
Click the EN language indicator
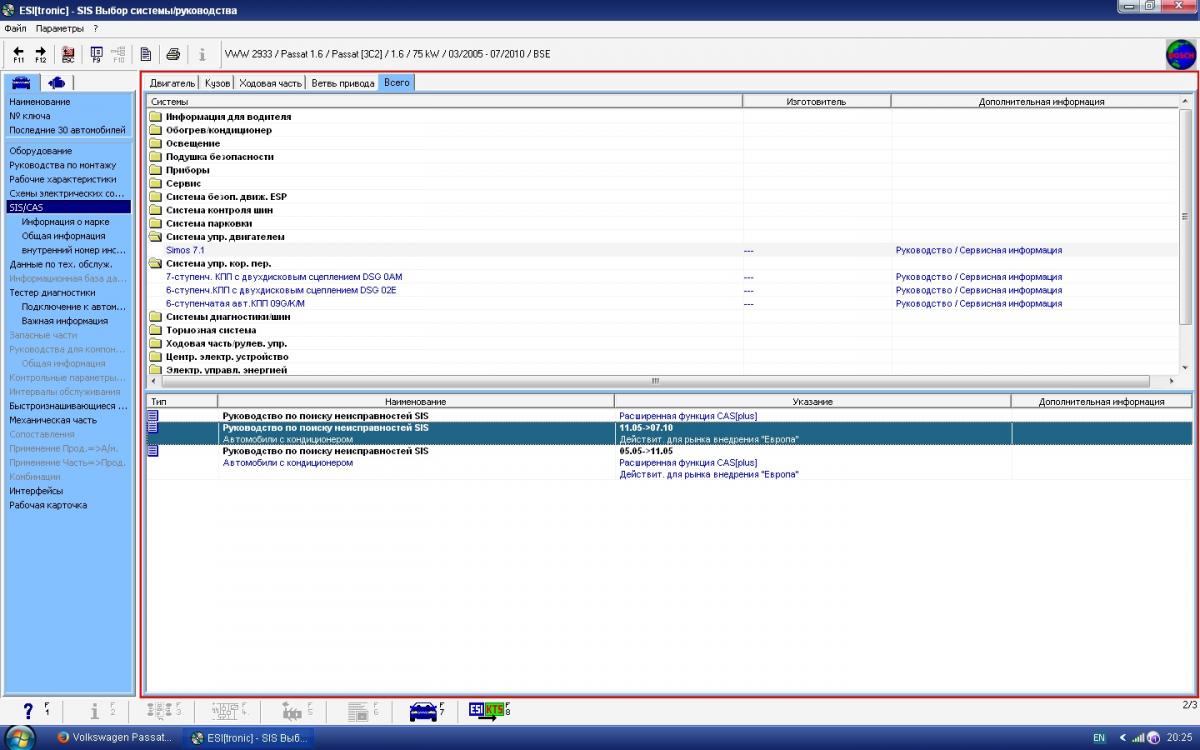coord(1099,738)
